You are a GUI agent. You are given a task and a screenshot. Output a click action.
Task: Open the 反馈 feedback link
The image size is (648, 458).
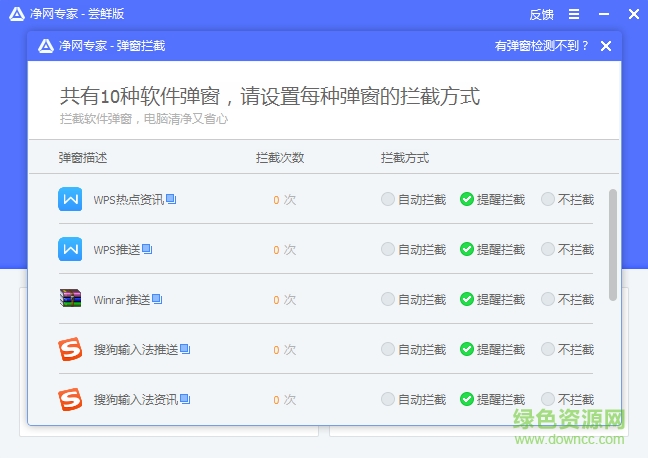541,14
